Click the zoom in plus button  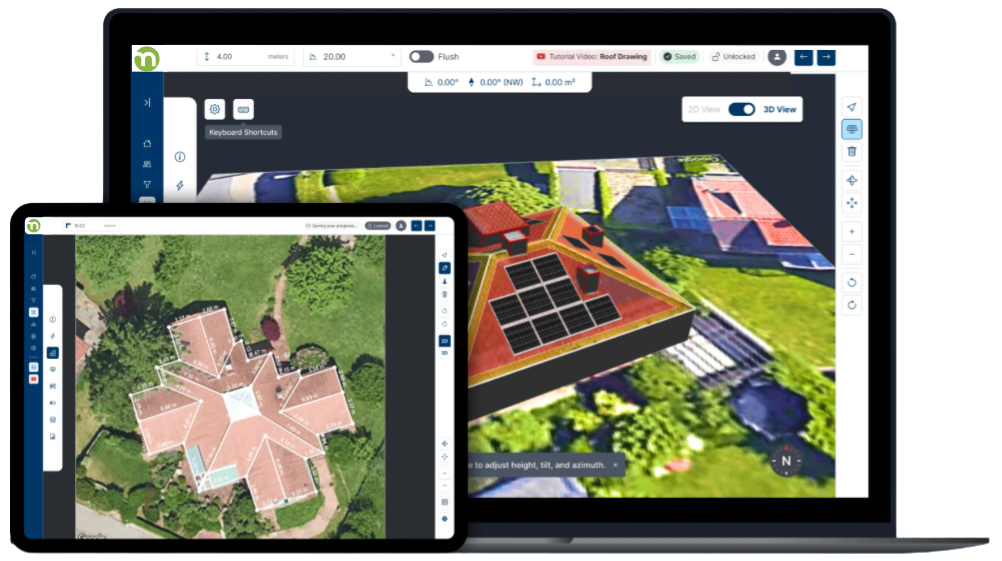pos(852,231)
